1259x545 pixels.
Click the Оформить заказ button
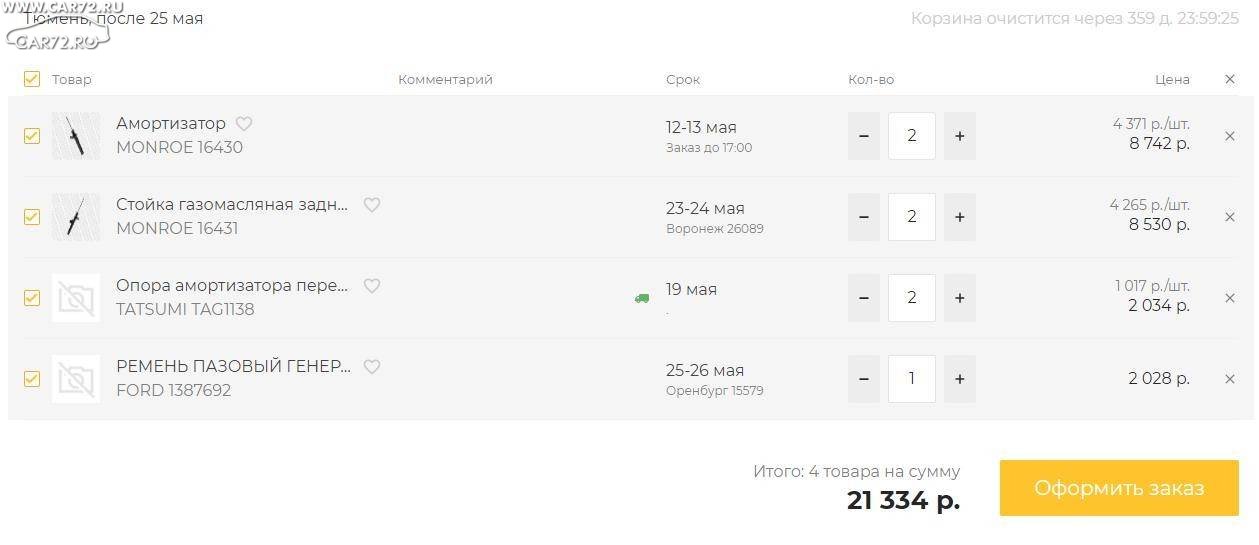(1119, 488)
